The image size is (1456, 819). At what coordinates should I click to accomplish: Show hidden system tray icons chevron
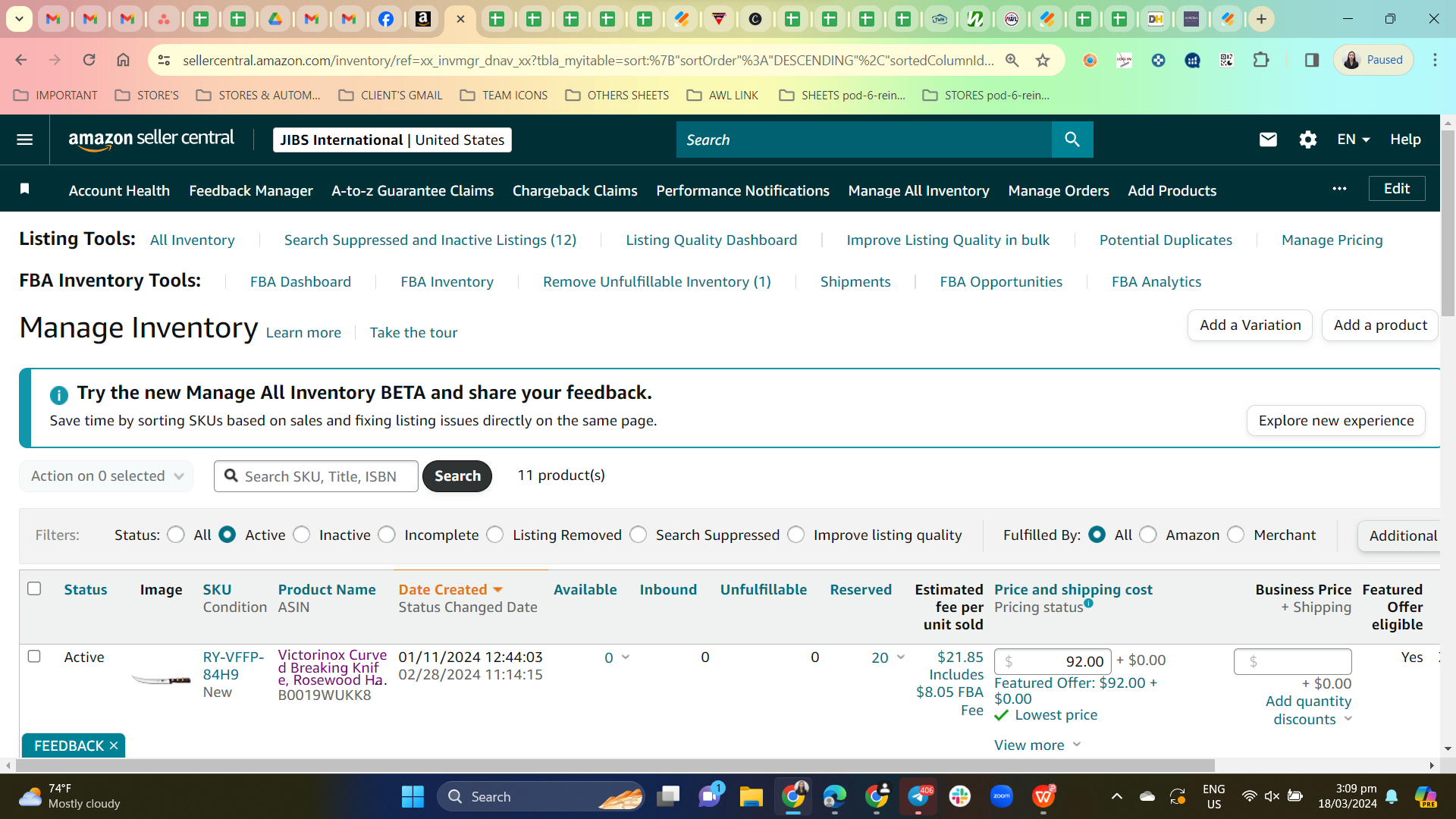[1117, 796]
